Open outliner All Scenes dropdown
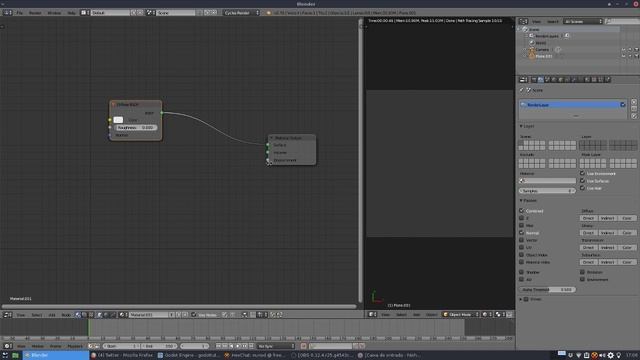Viewport: 640px width, 360px height. click(583, 21)
